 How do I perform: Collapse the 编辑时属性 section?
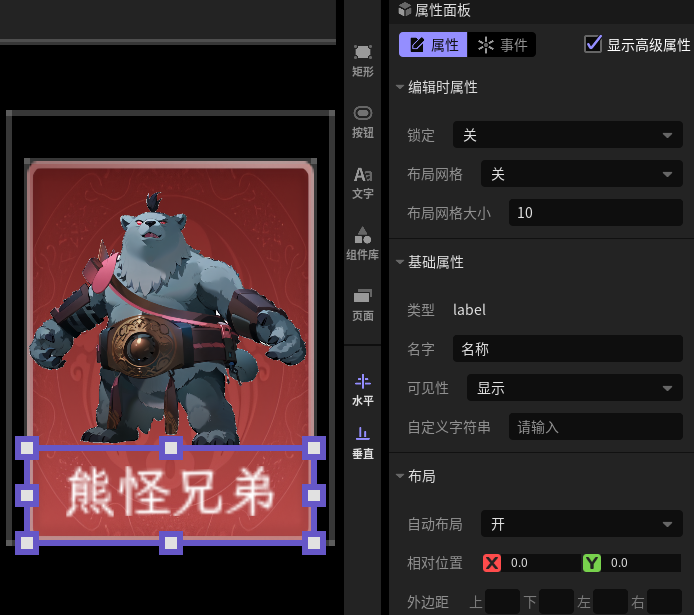pos(400,87)
